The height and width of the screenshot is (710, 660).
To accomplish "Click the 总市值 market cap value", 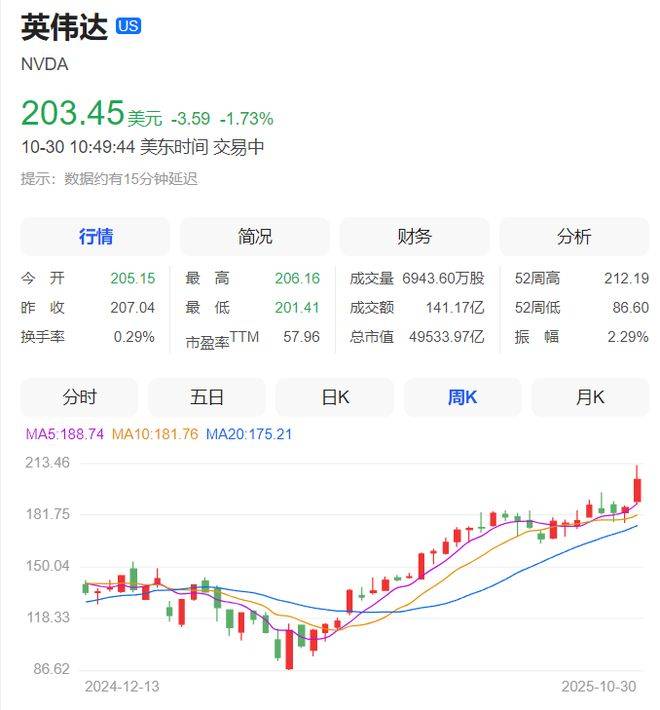I will [x=447, y=337].
